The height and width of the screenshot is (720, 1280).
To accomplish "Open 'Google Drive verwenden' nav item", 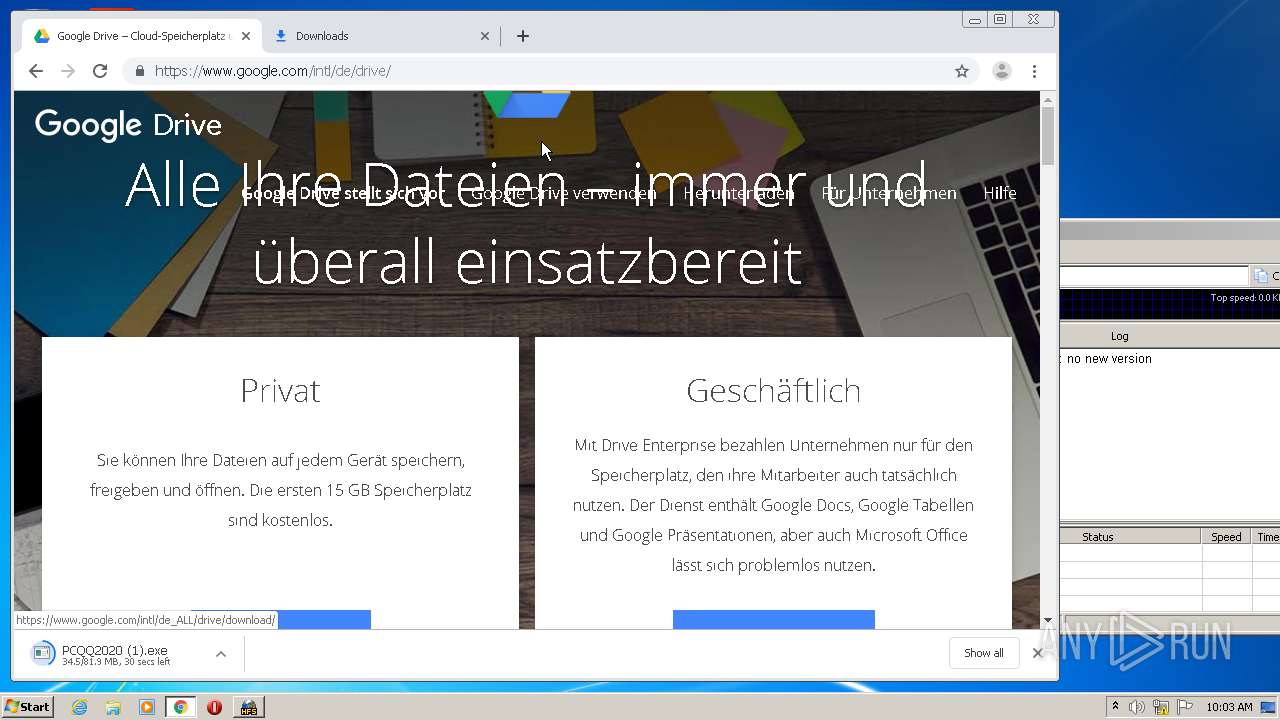I will (x=564, y=193).
